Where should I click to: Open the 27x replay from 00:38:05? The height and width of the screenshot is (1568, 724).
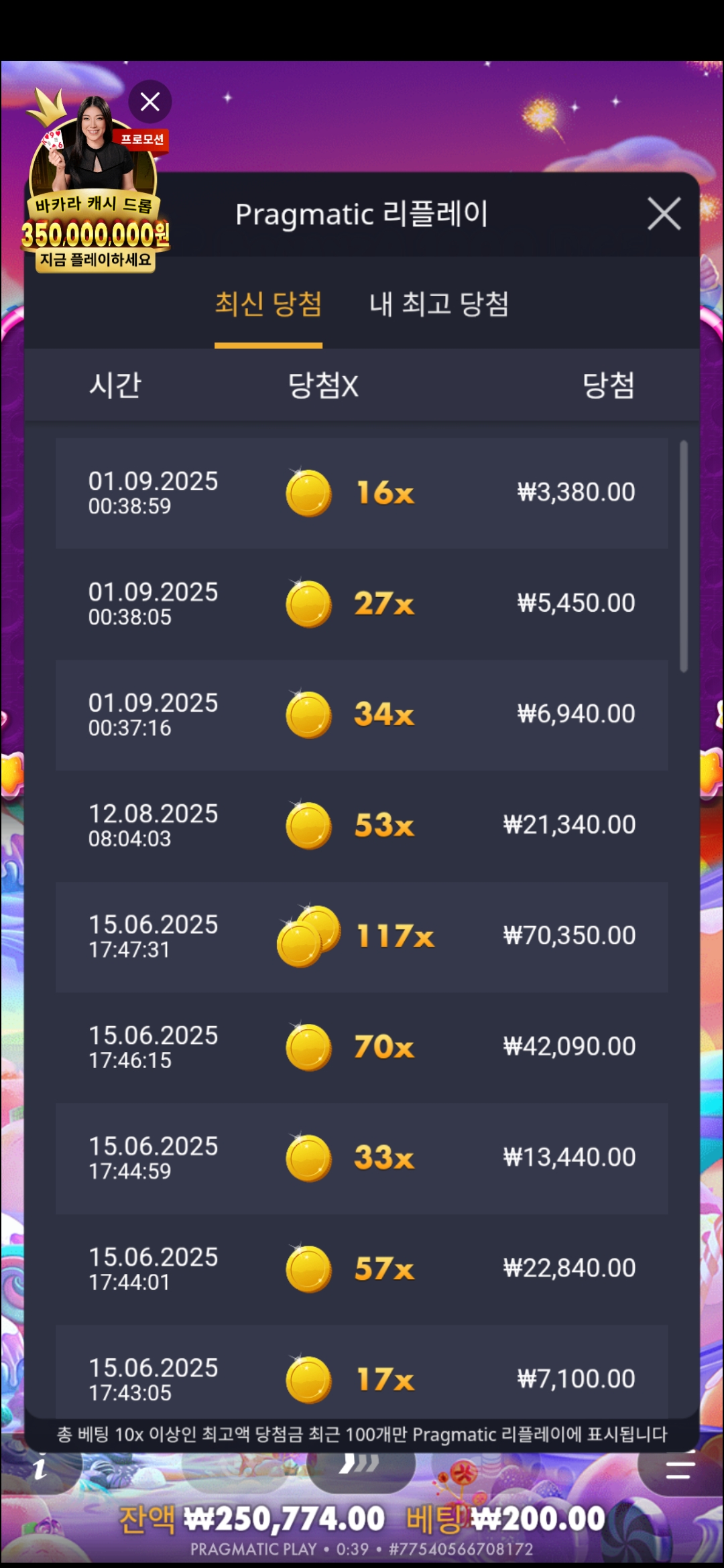[362, 604]
